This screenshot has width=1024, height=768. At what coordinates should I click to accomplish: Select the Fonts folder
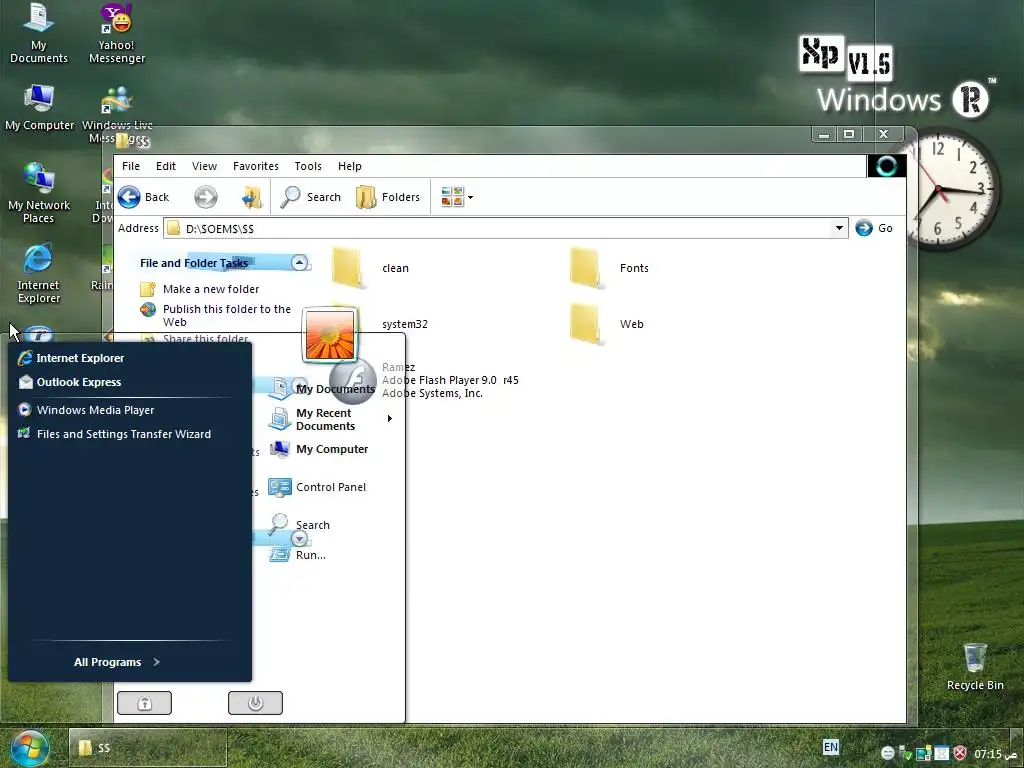(x=609, y=268)
